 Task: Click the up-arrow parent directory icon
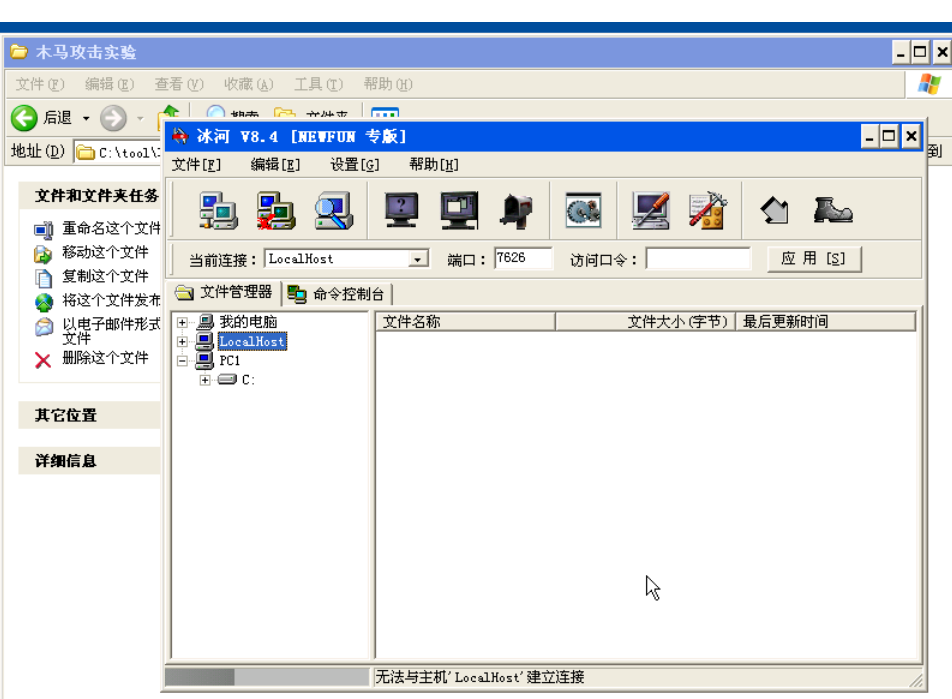coord(775,211)
